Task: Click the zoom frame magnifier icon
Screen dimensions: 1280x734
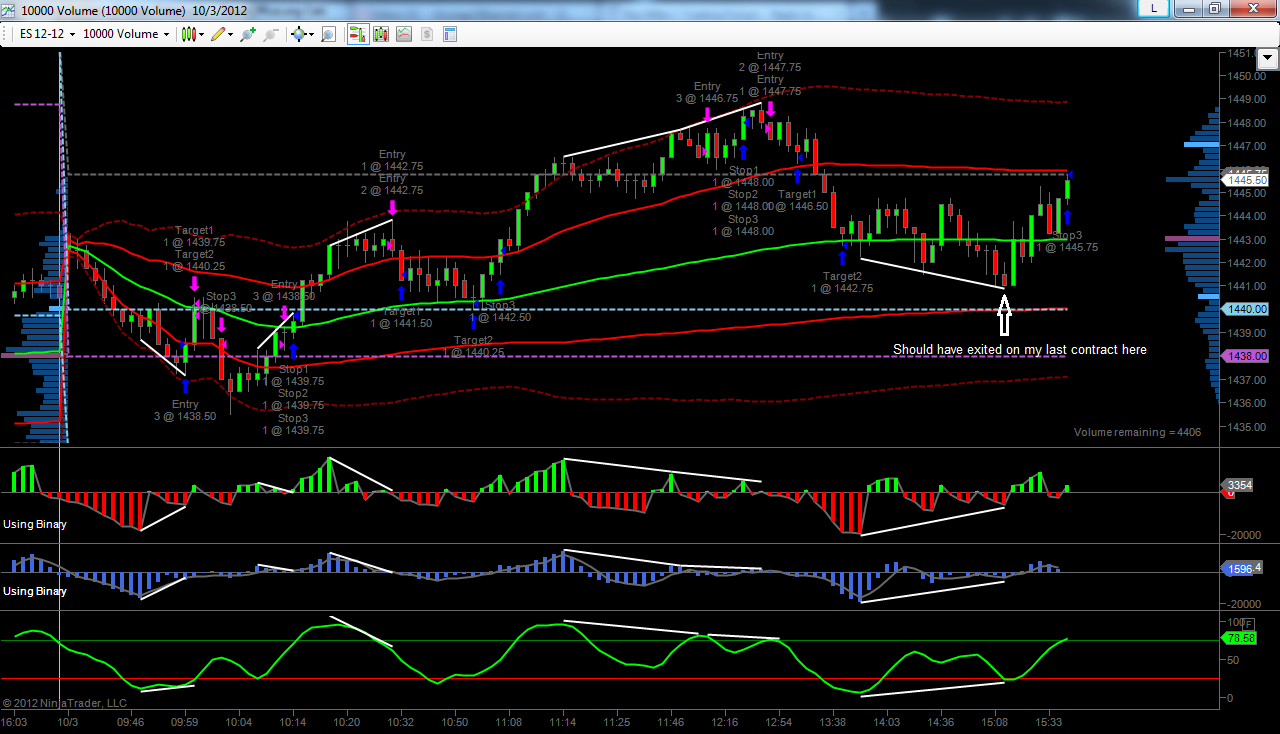Action: (x=328, y=34)
